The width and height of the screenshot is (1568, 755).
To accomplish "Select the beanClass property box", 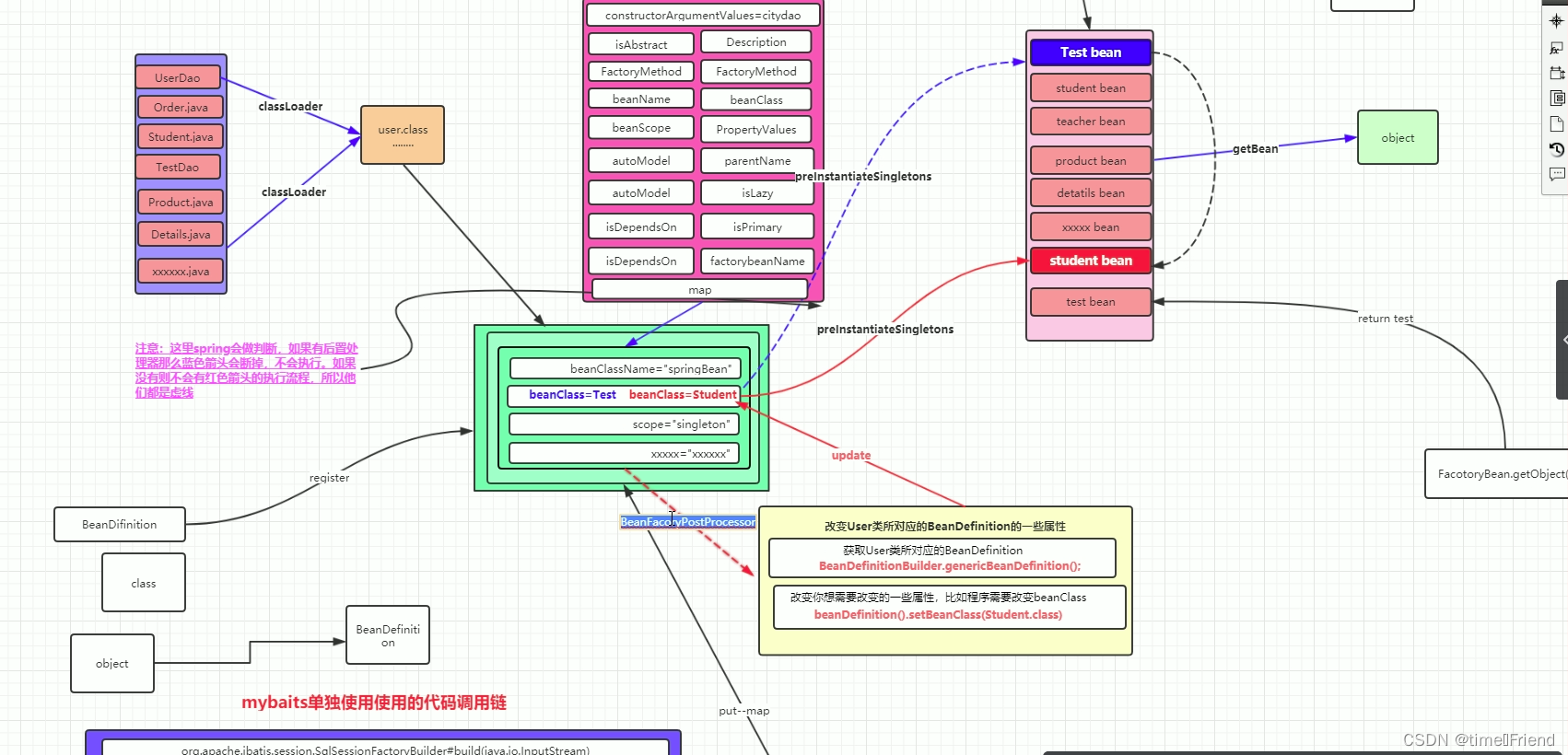I will click(756, 100).
